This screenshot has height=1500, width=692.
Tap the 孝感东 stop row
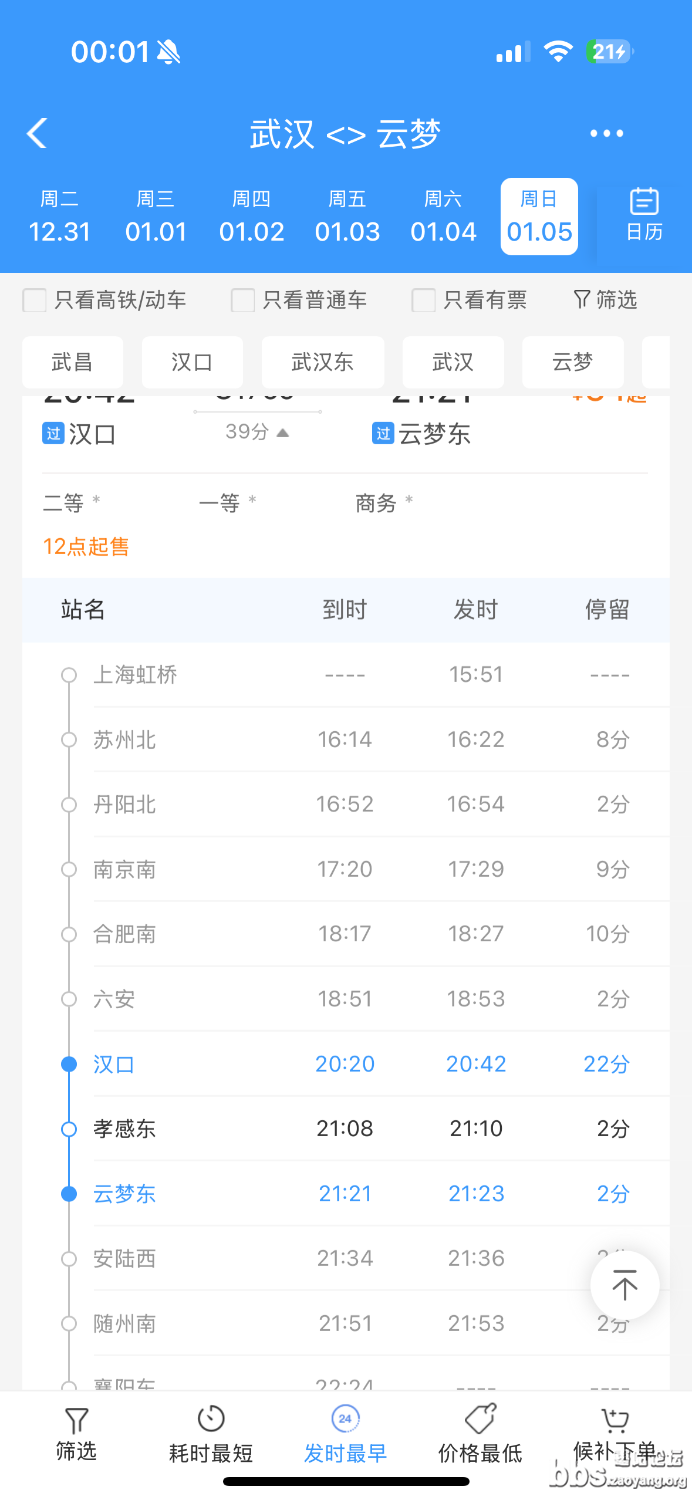[345, 1129]
